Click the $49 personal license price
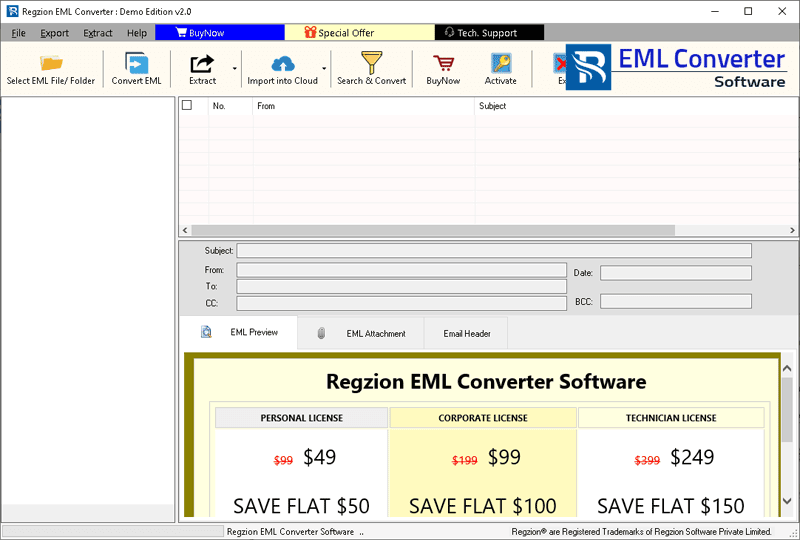This screenshot has width=800, height=540. coord(319,457)
